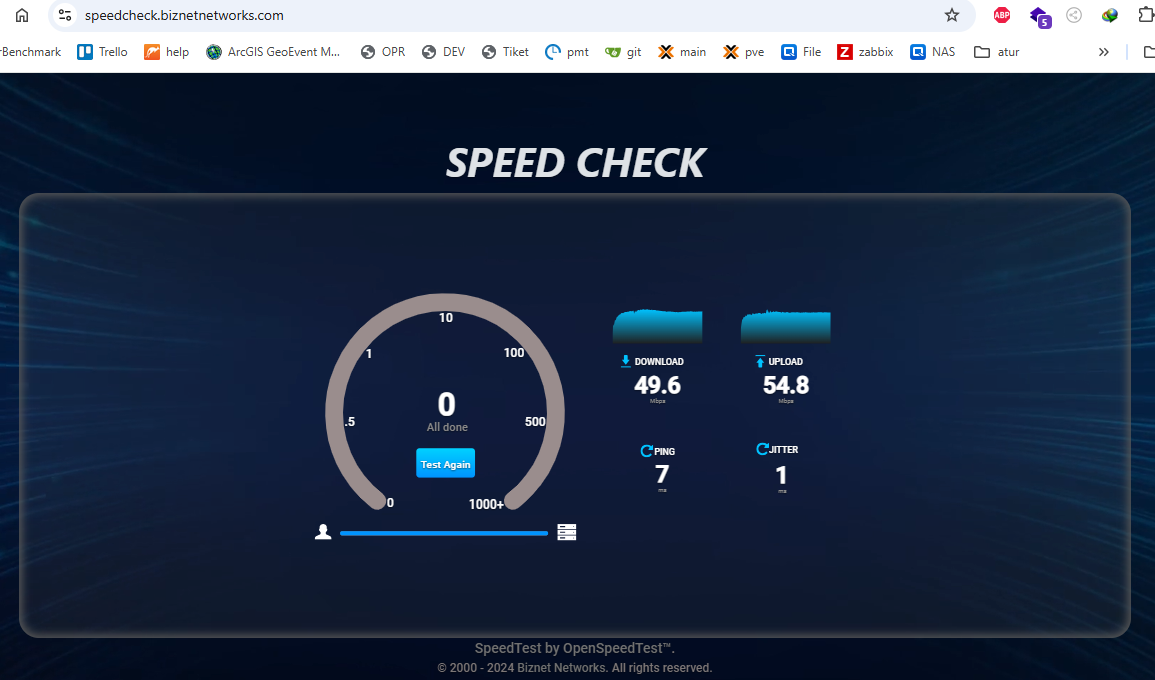The image size is (1155, 680).
Task: Click the Test Again button
Action: 446,463
